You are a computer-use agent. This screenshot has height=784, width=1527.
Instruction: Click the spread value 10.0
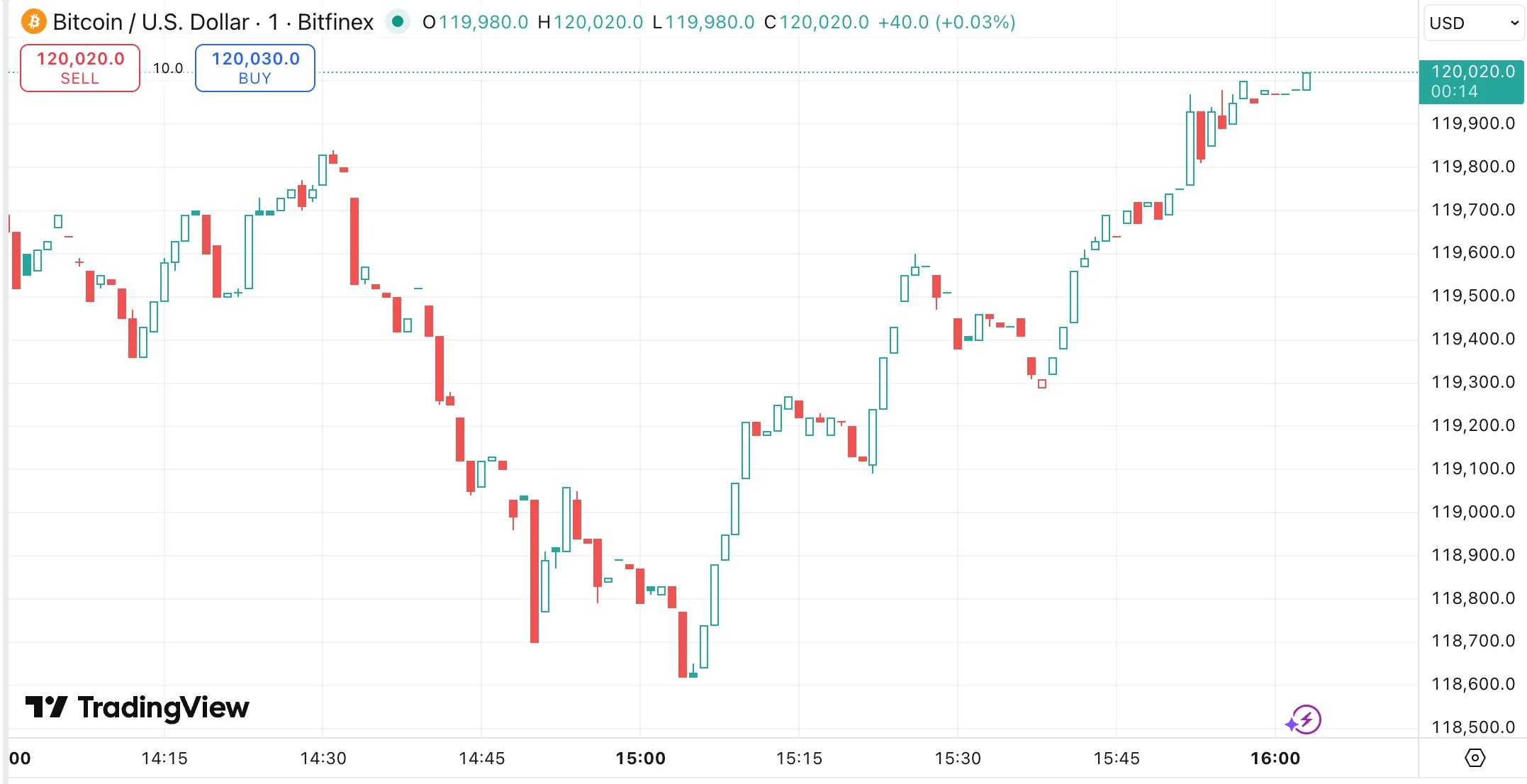tap(167, 68)
